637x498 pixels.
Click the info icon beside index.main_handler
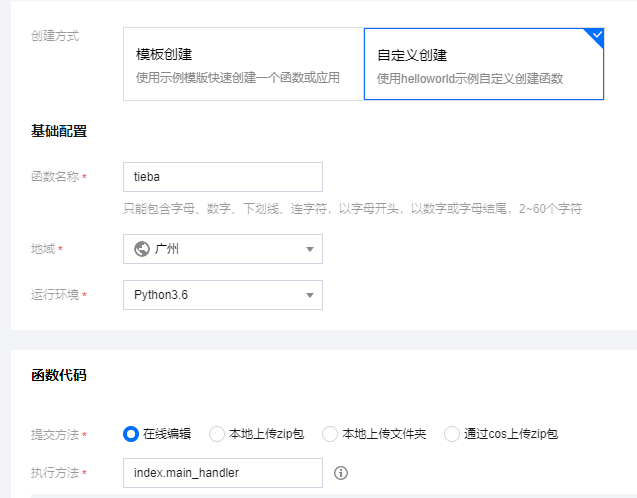click(341, 473)
